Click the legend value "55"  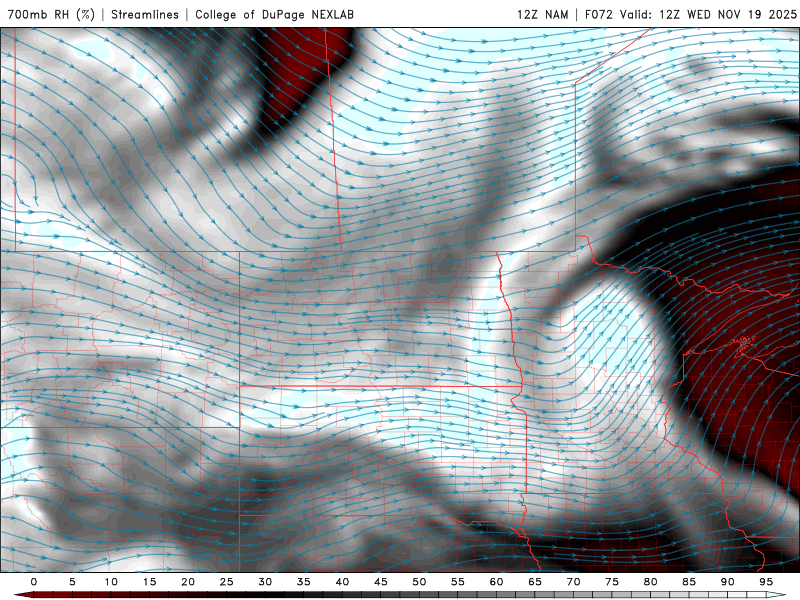457,582
